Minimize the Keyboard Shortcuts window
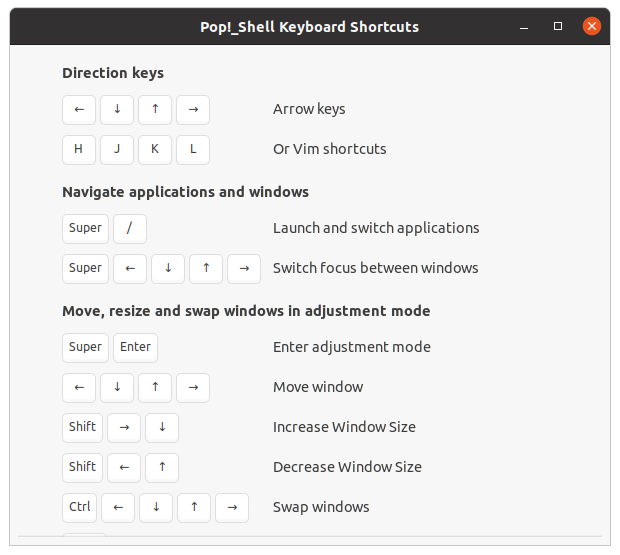 pos(524,26)
